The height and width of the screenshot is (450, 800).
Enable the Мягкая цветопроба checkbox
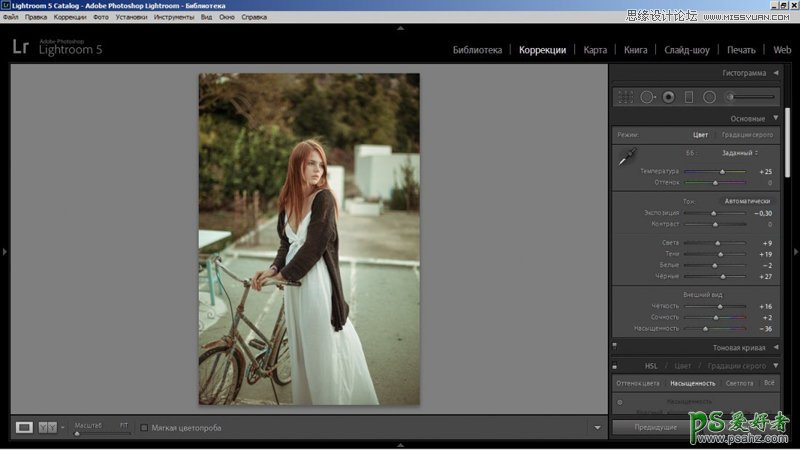pos(144,428)
